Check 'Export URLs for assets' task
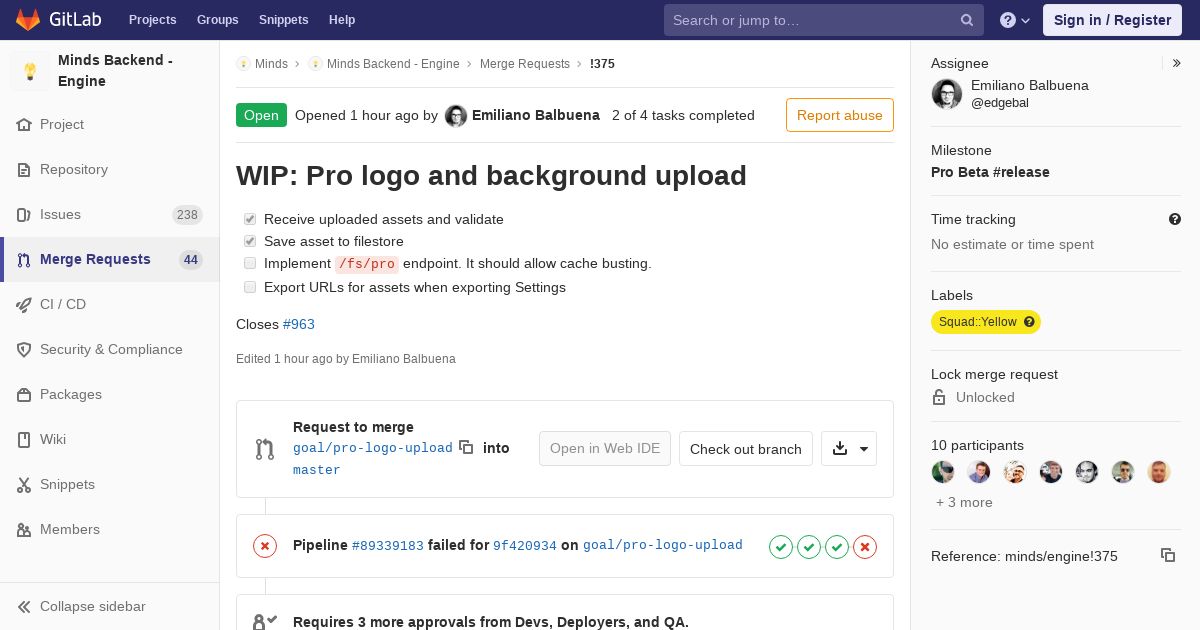Image resolution: width=1200 pixels, height=630 pixels. click(x=250, y=287)
